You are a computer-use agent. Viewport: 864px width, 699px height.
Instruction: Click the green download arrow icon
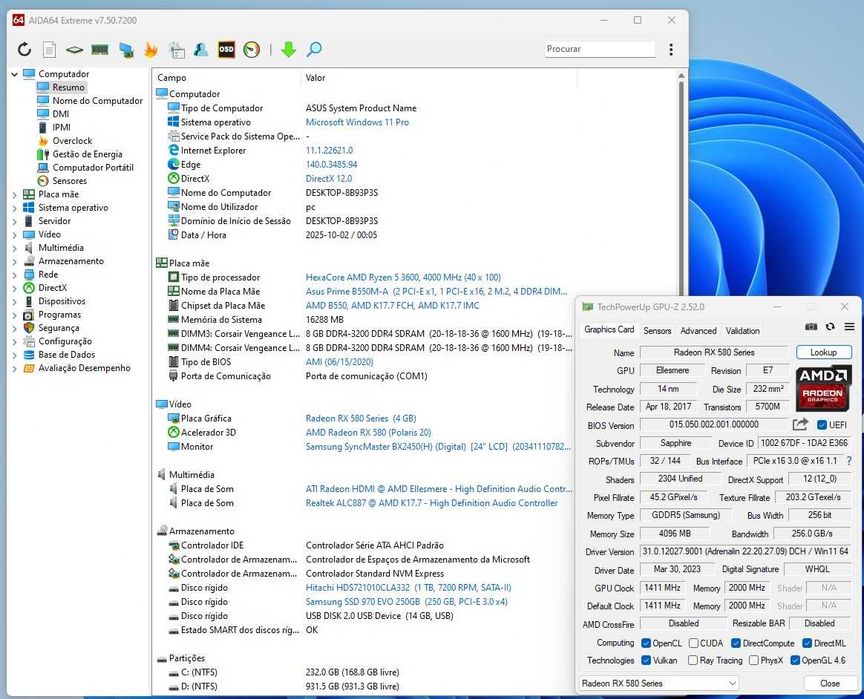coord(288,49)
